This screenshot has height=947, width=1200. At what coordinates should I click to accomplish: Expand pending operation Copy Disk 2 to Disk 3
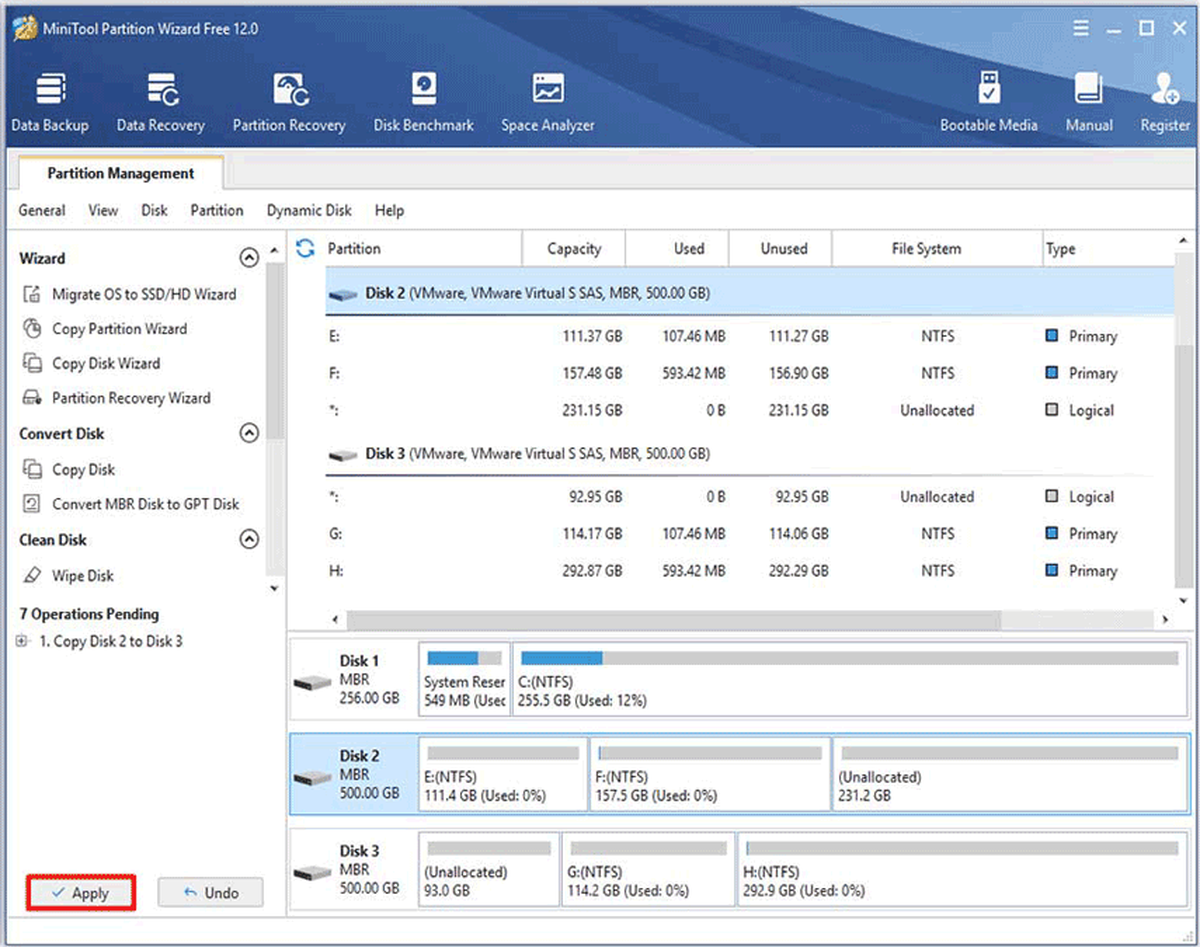(x=21, y=641)
